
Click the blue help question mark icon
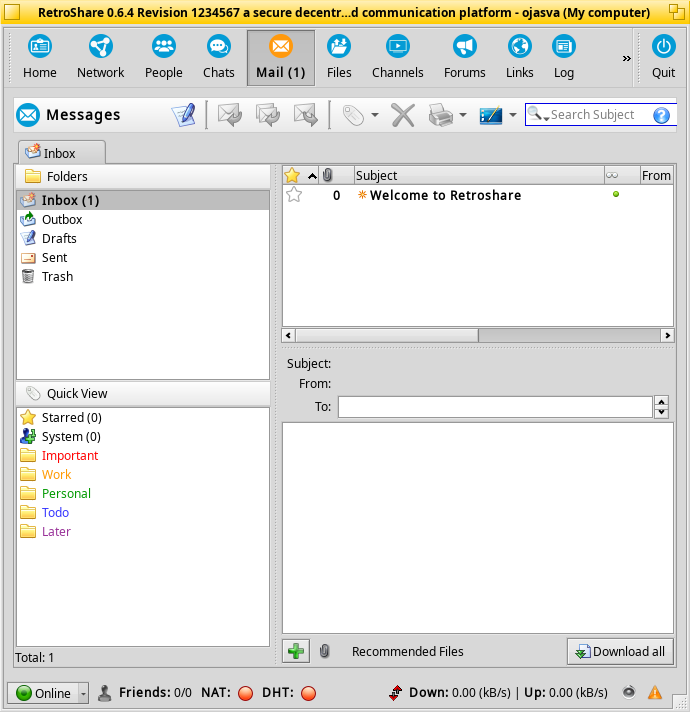(661, 115)
